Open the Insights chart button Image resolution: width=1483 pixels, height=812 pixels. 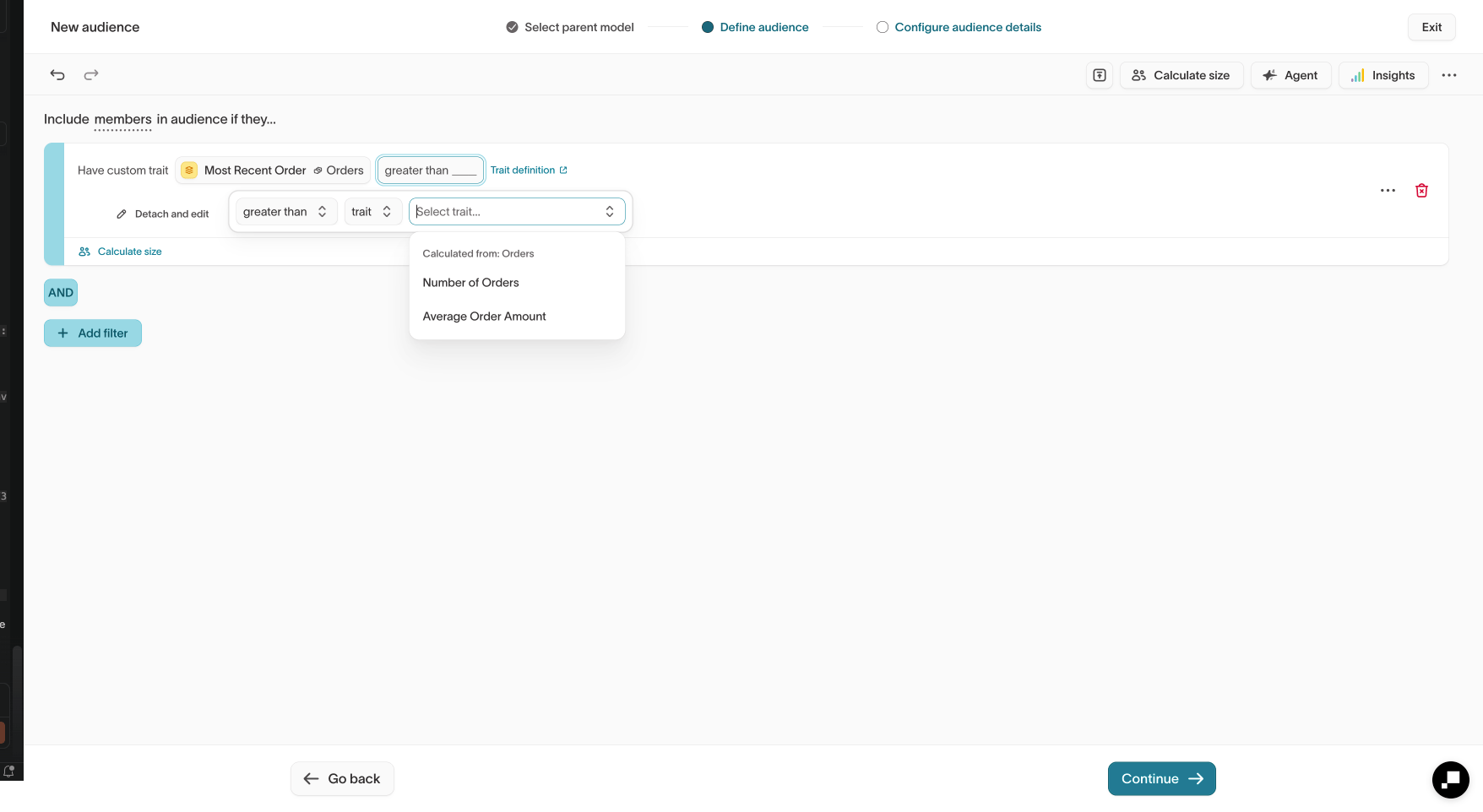[1383, 75]
